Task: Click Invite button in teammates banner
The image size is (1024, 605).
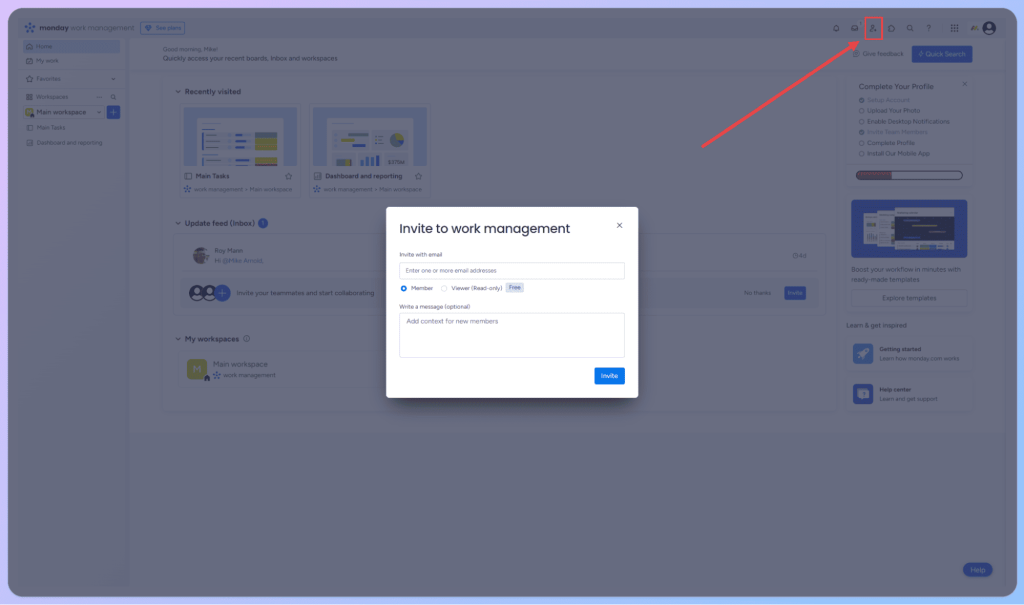Action: pos(795,293)
